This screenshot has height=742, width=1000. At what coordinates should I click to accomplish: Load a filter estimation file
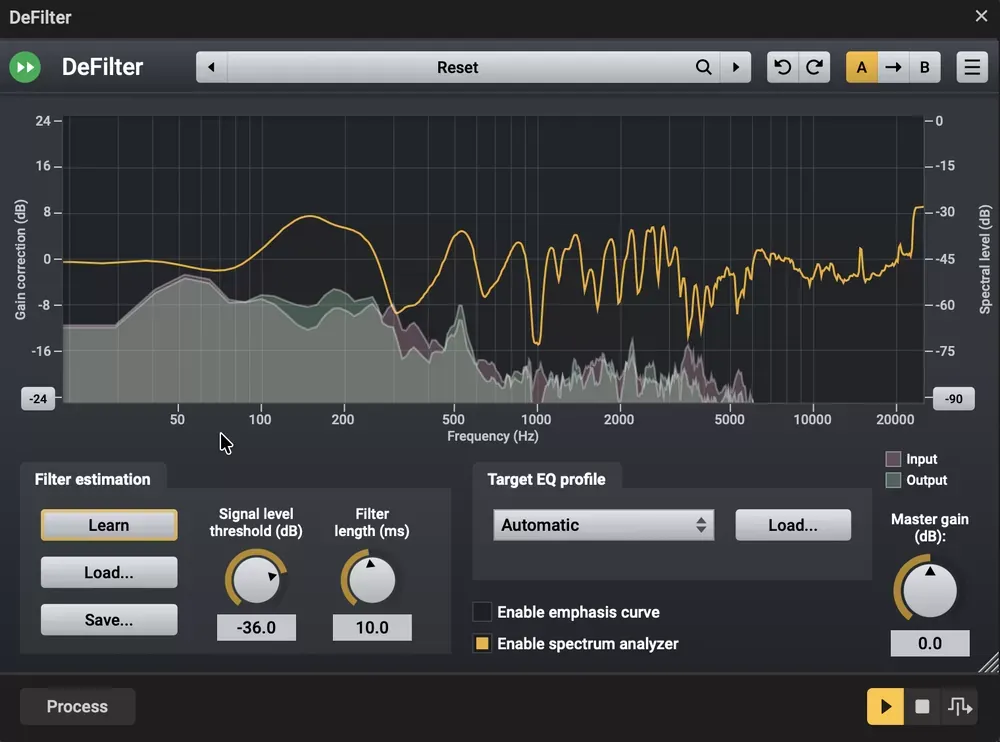(x=109, y=572)
